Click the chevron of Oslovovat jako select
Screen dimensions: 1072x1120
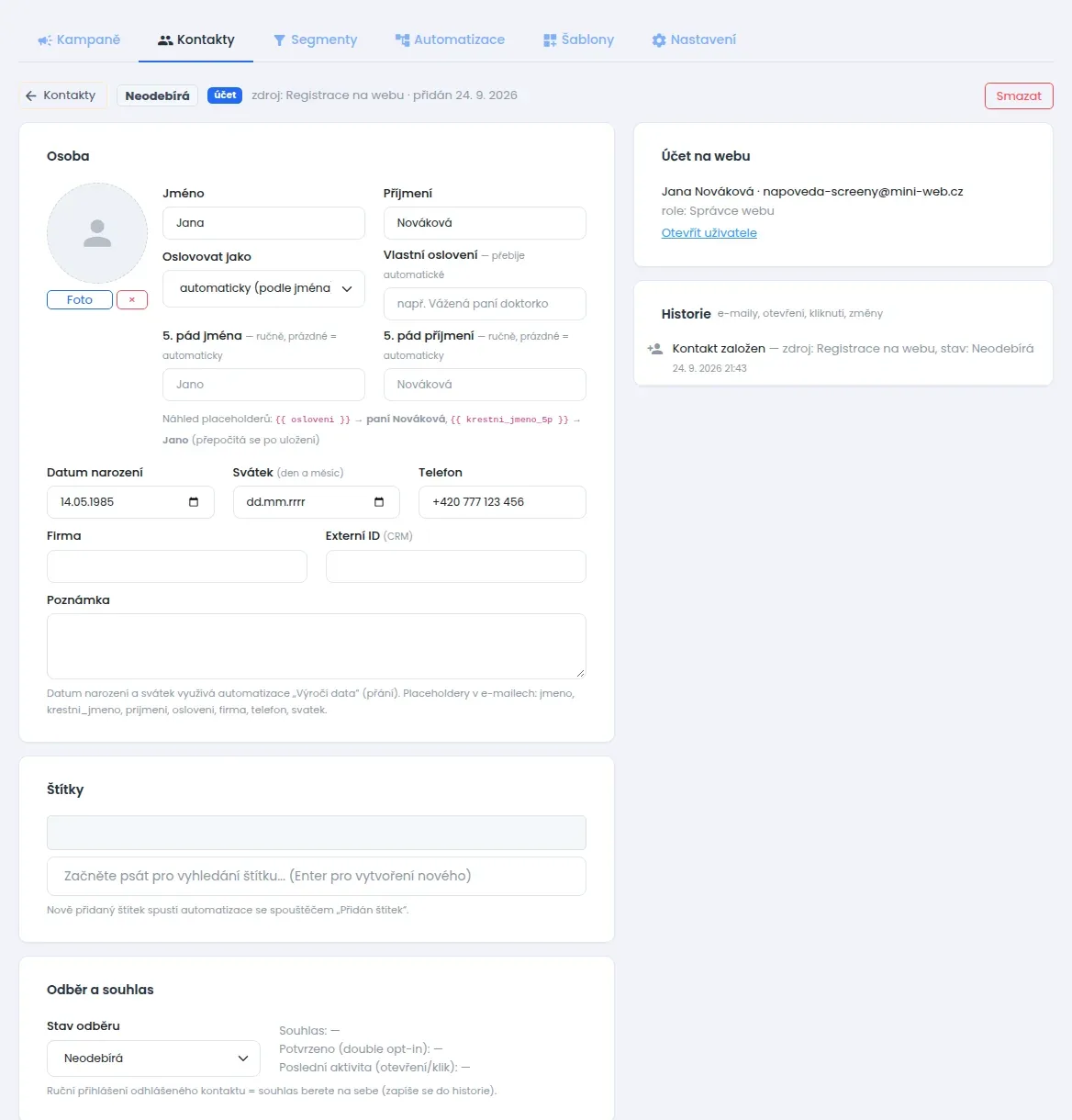pyautogui.click(x=347, y=289)
